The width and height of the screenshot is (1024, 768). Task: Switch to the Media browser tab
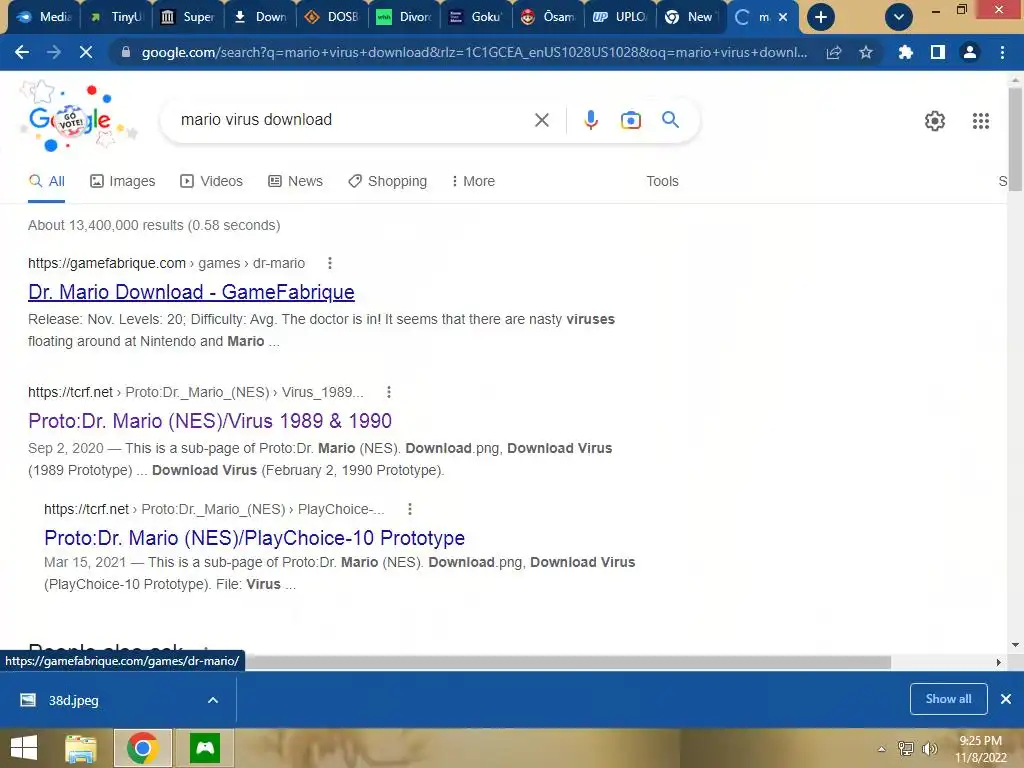(x=44, y=17)
